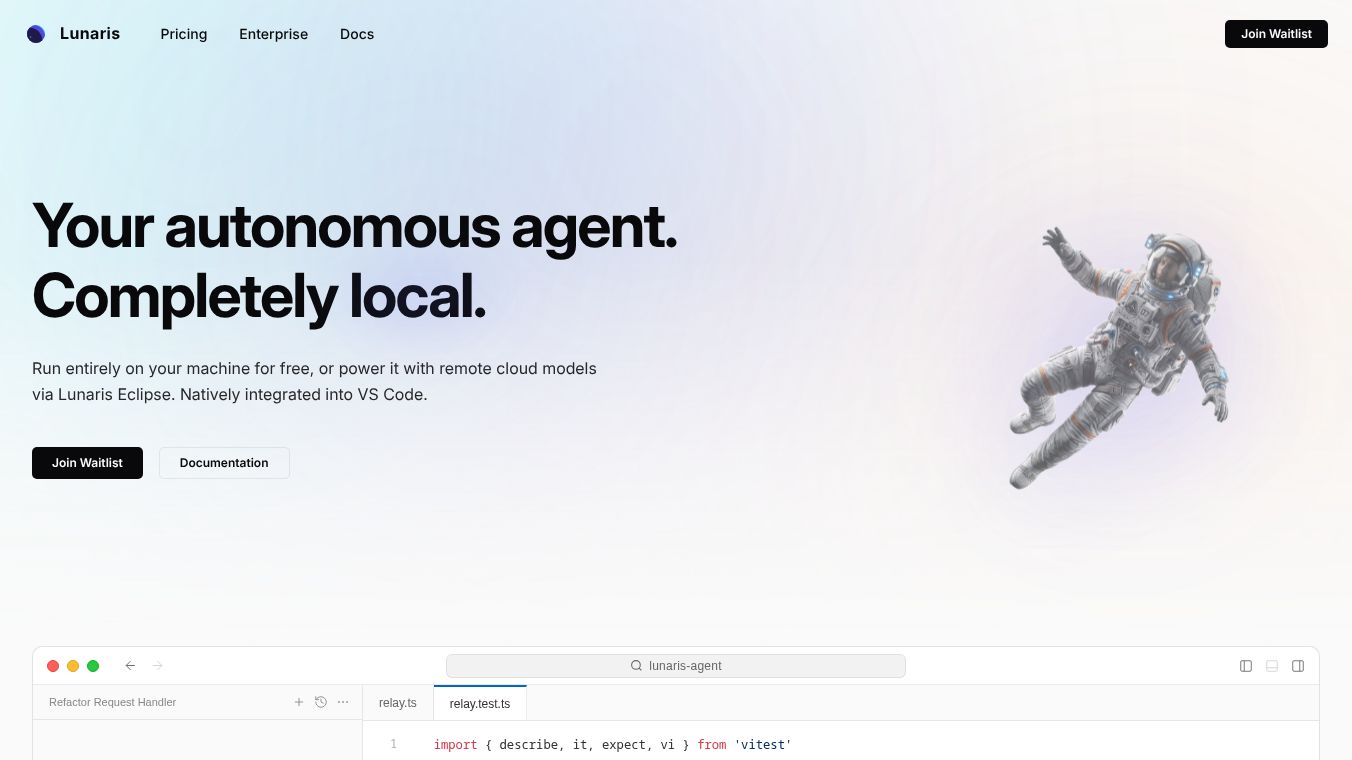1352x760 pixels.
Task: Click the red close window dot
Action: point(53,666)
